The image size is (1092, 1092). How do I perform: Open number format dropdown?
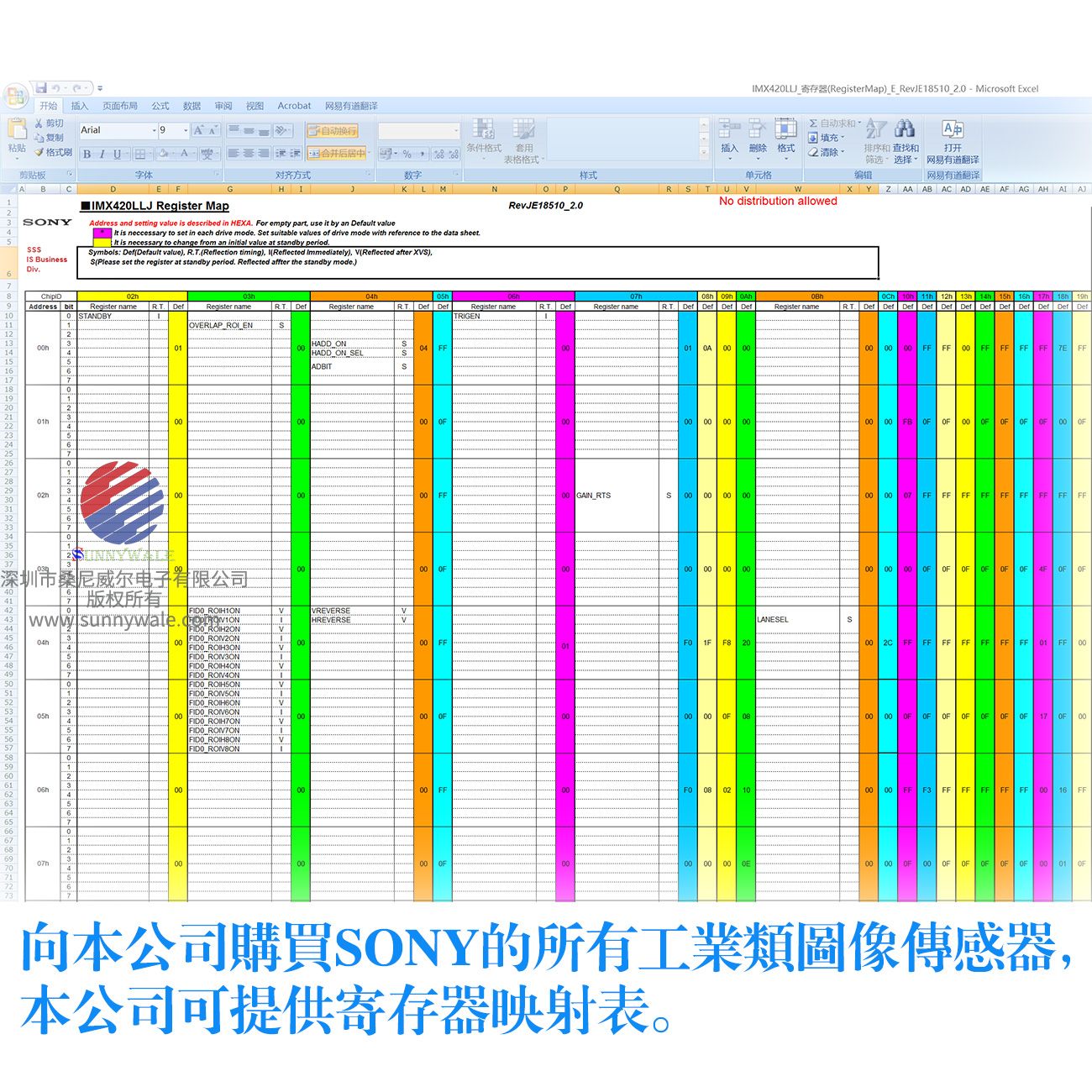click(456, 131)
